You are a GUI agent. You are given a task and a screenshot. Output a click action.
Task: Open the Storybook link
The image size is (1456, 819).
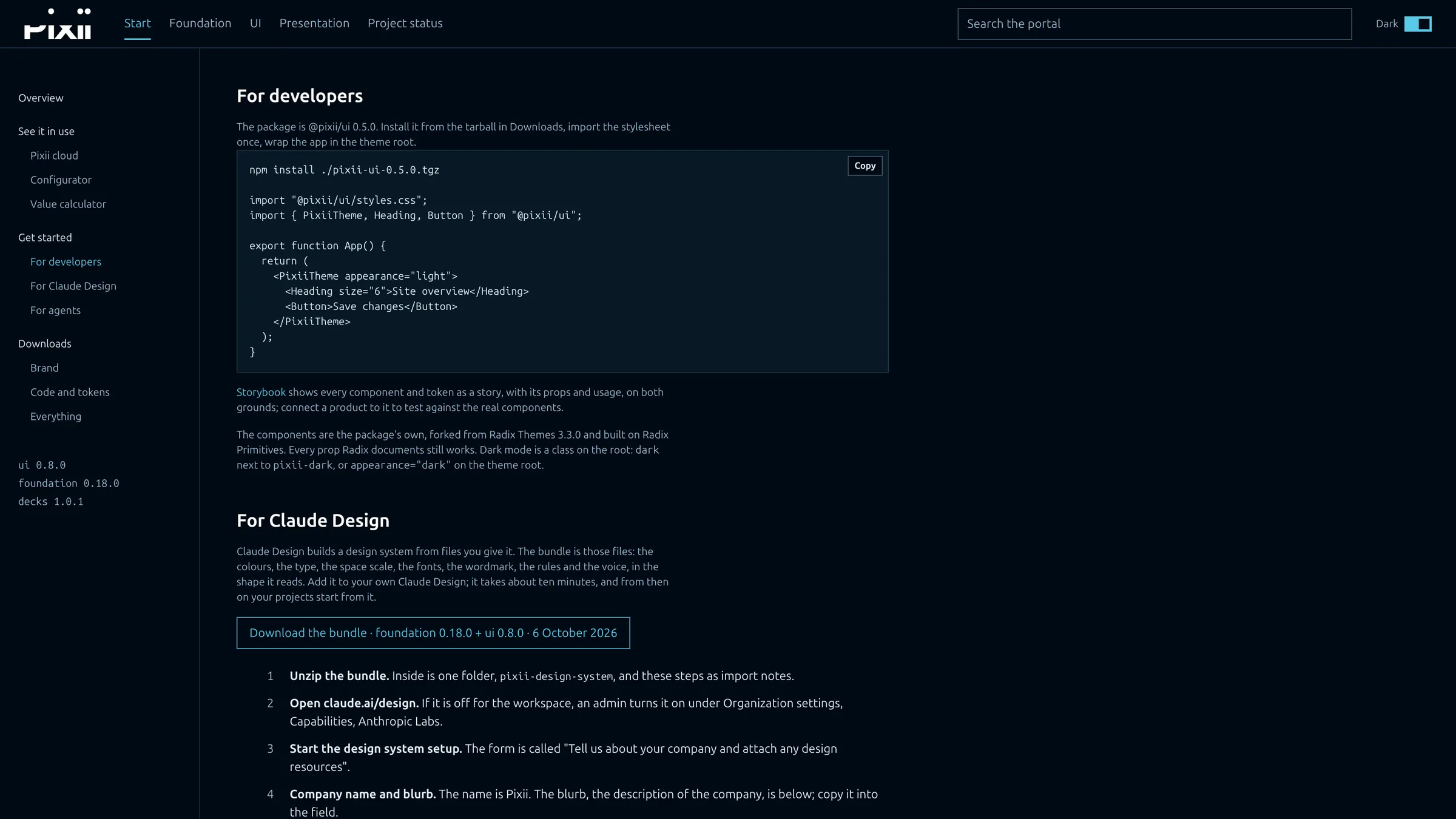(261, 392)
